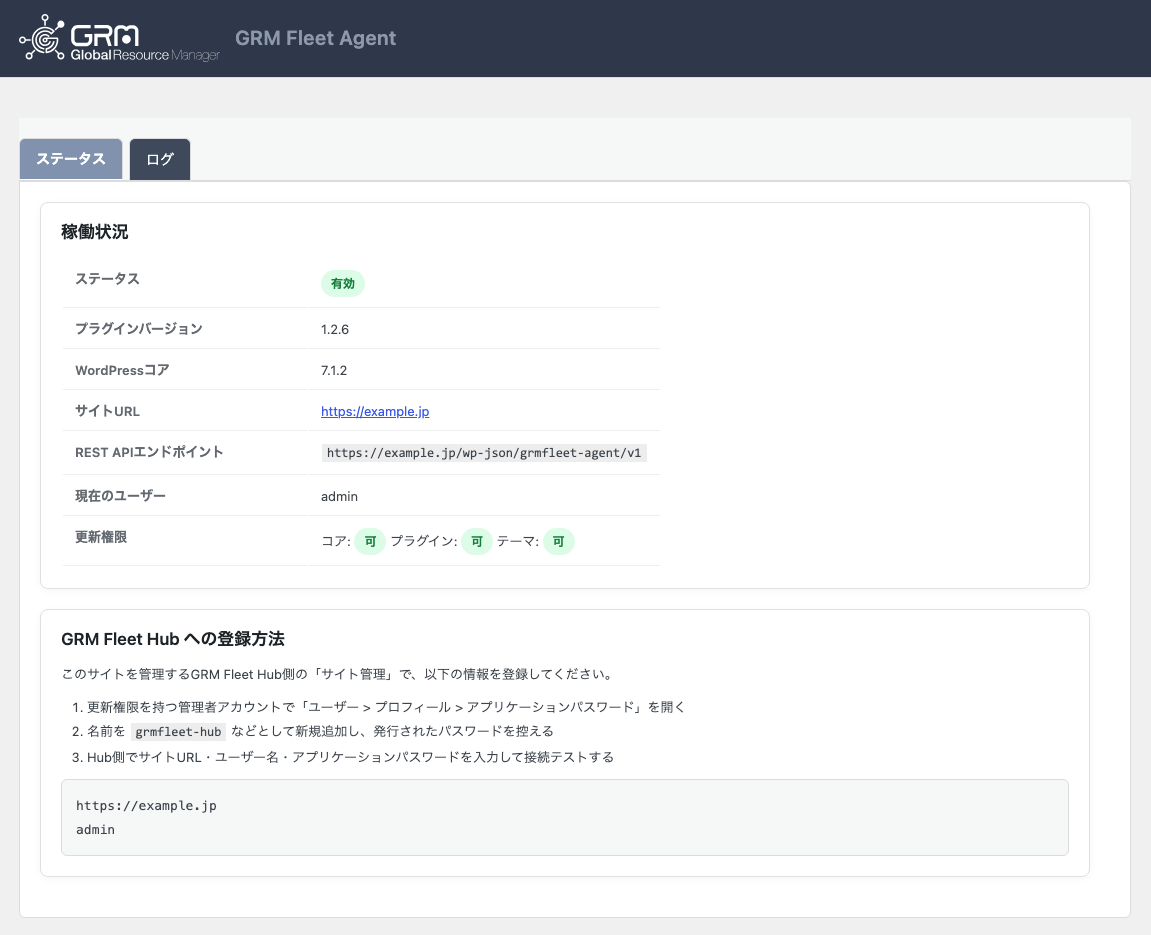1151x935 pixels.
Task: Click the 現在のユーザー row label
Action: 120,496
